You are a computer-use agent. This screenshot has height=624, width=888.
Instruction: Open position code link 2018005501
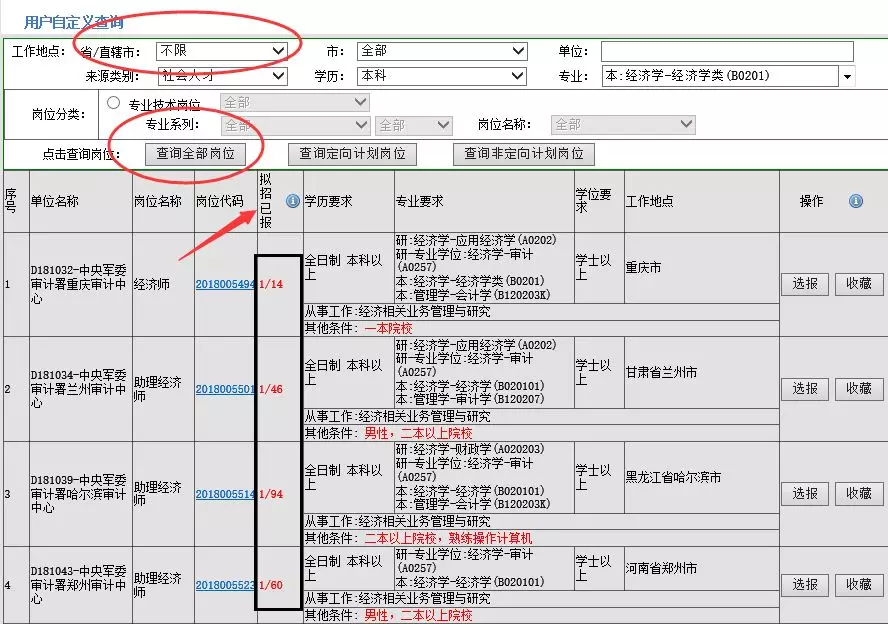pos(226,389)
